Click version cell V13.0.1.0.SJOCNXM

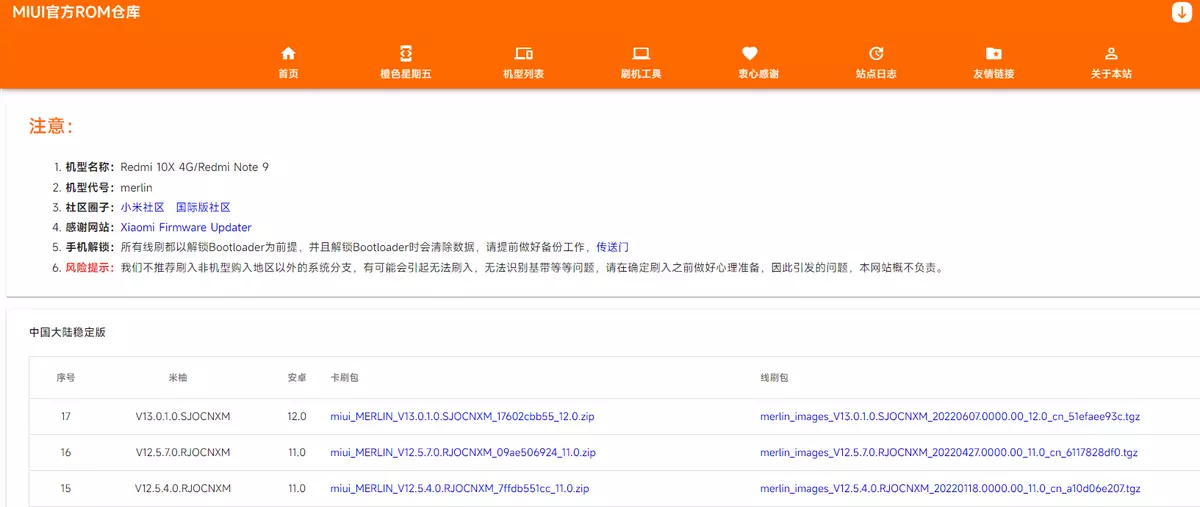[183, 416]
